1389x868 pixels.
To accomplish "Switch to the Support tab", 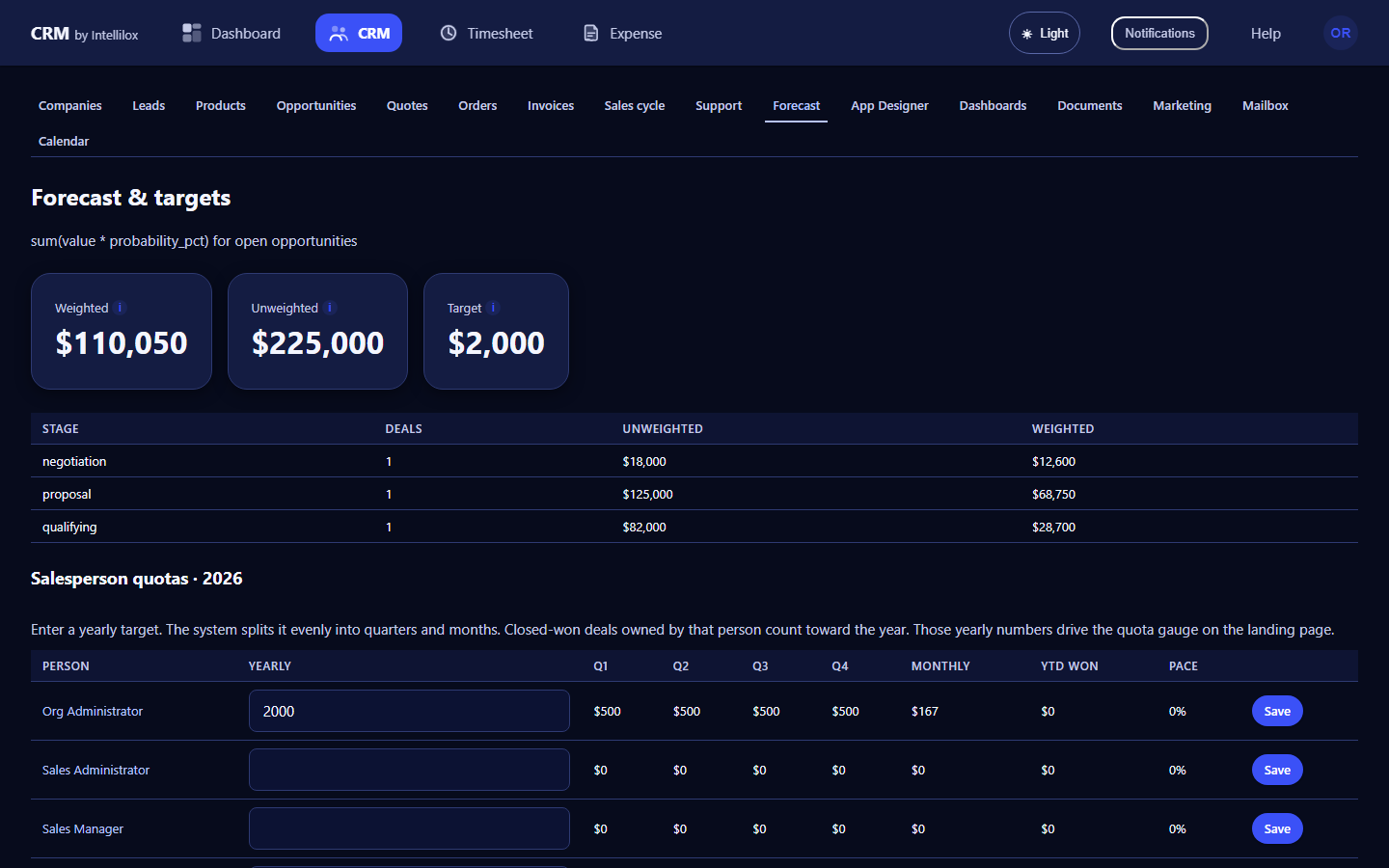I will coord(719,106).
